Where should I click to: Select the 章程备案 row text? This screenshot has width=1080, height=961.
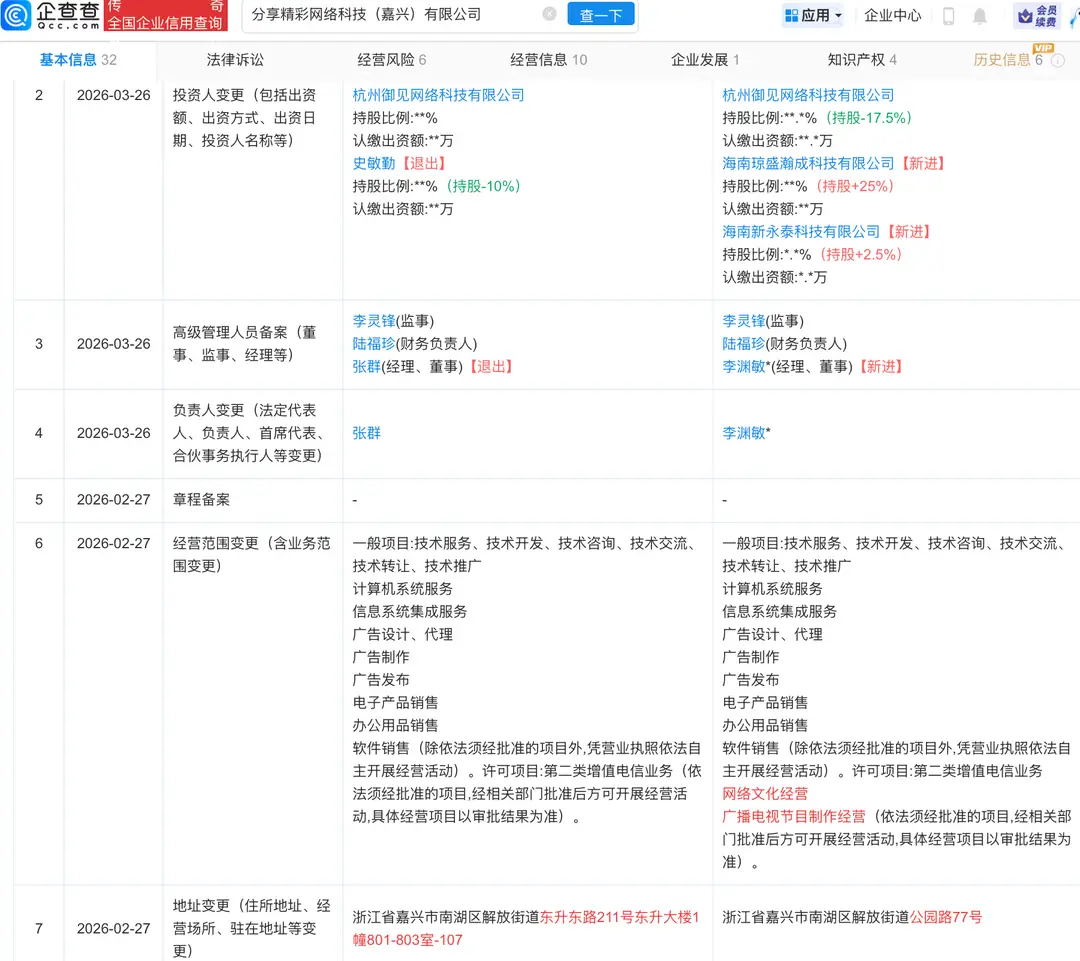coord(201,499)
